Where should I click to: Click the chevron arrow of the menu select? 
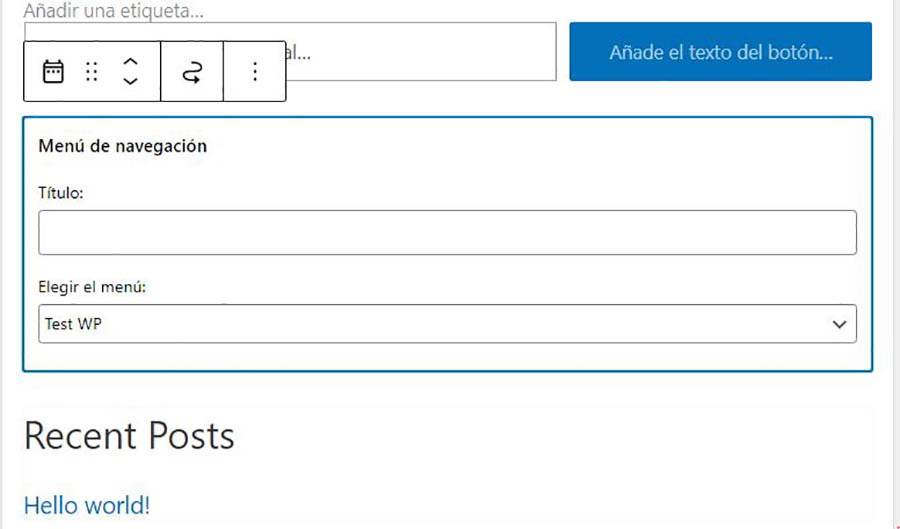(x=838, y=324)
